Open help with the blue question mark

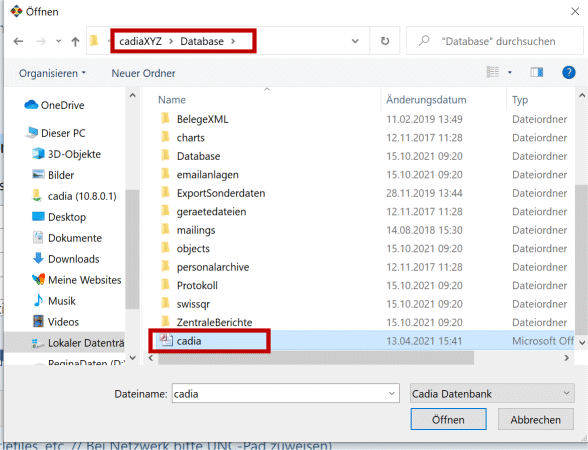568,72
